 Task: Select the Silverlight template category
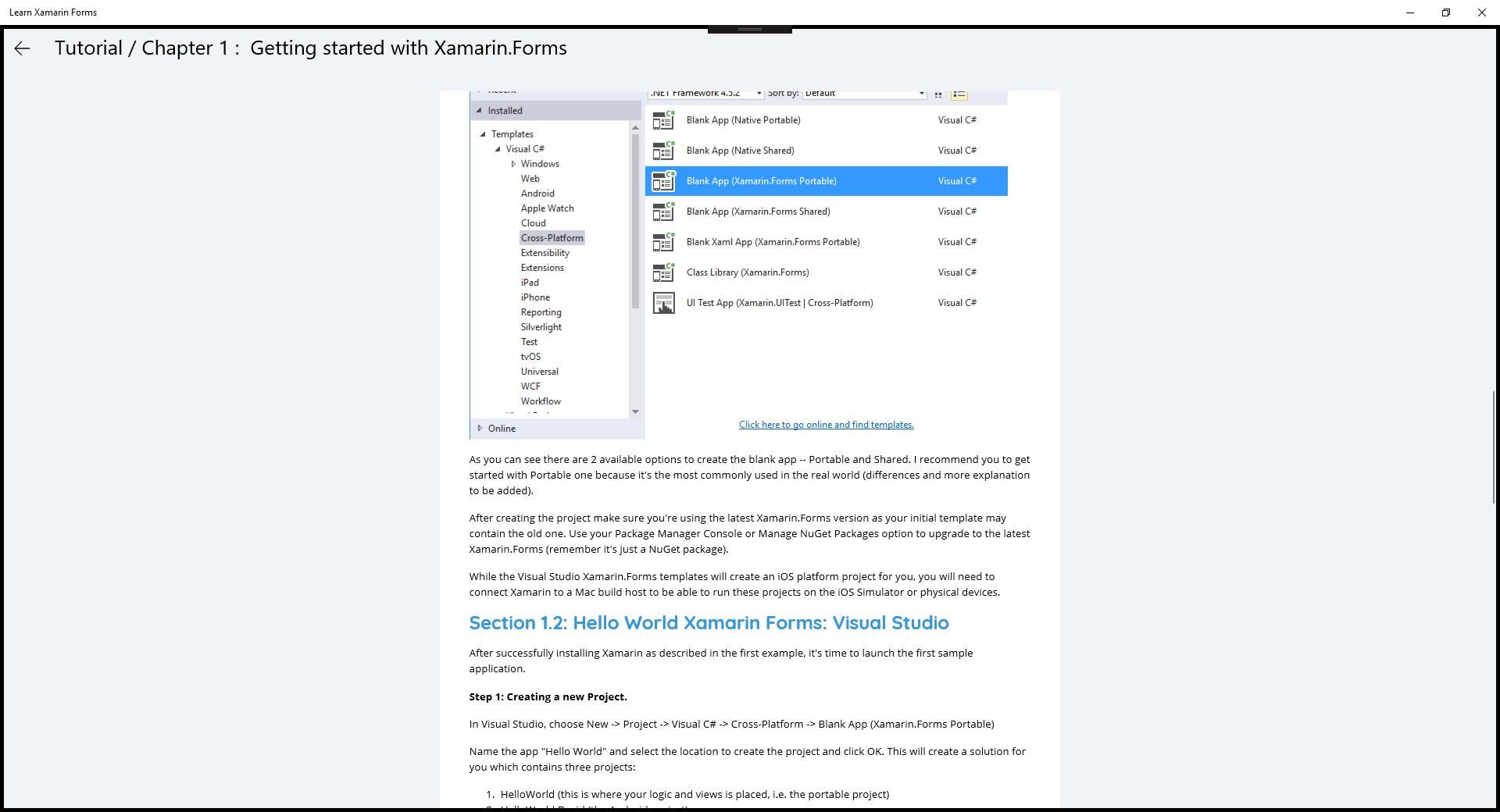click(541, 327)
